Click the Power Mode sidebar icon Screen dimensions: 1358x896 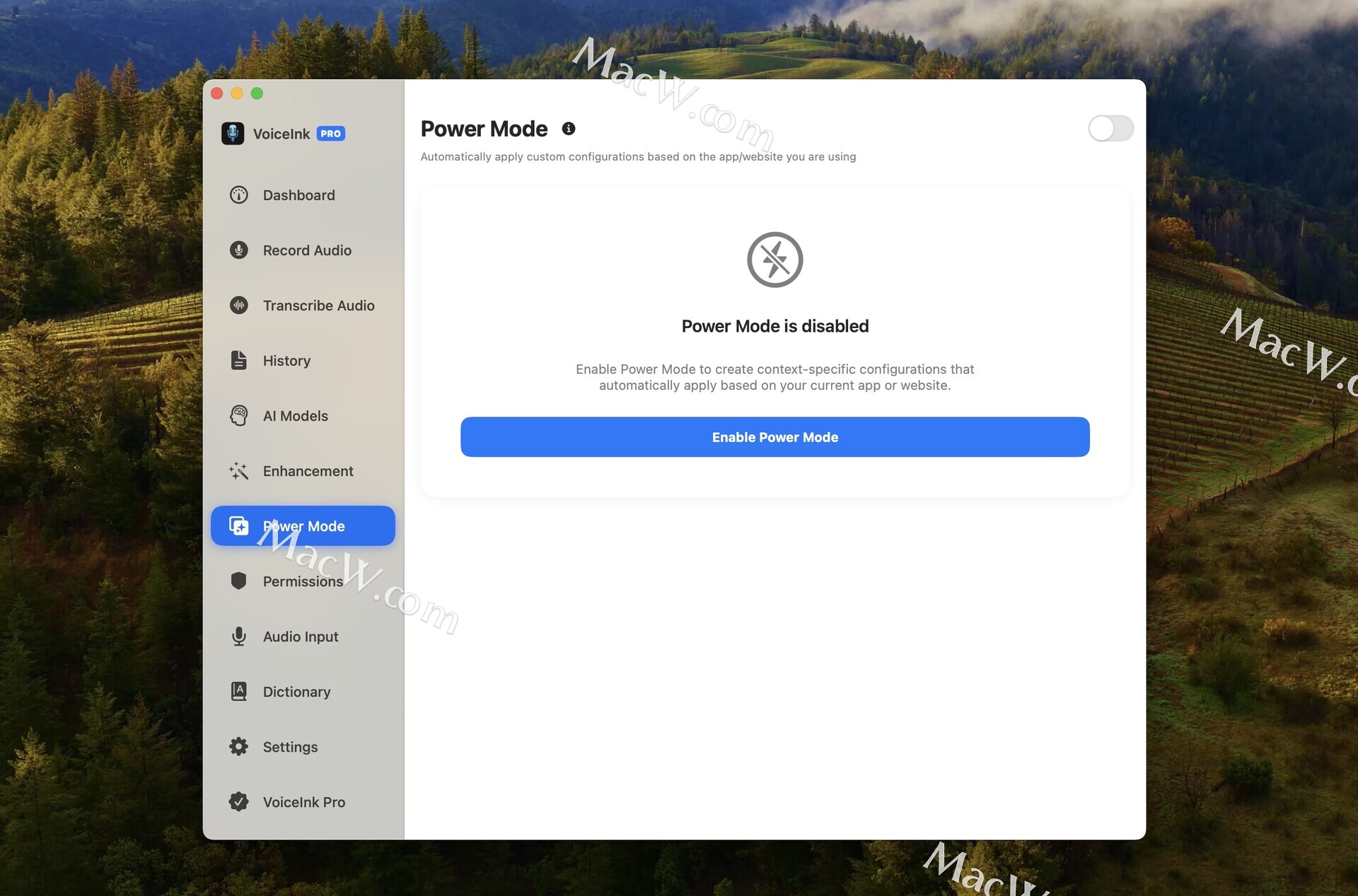pos(239,526)
